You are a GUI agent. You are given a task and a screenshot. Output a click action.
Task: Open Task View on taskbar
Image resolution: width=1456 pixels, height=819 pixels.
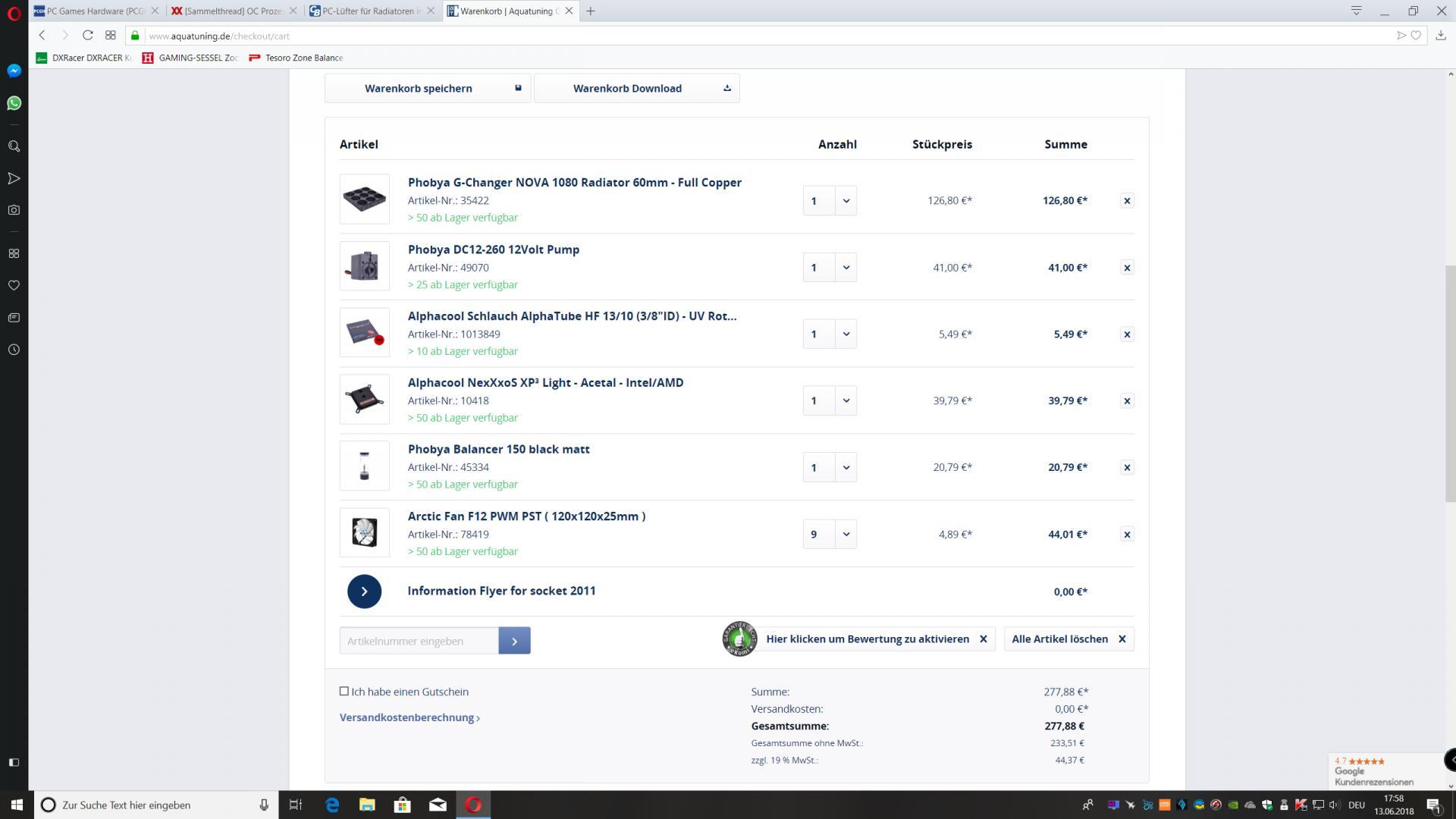[x=296, y=805]
